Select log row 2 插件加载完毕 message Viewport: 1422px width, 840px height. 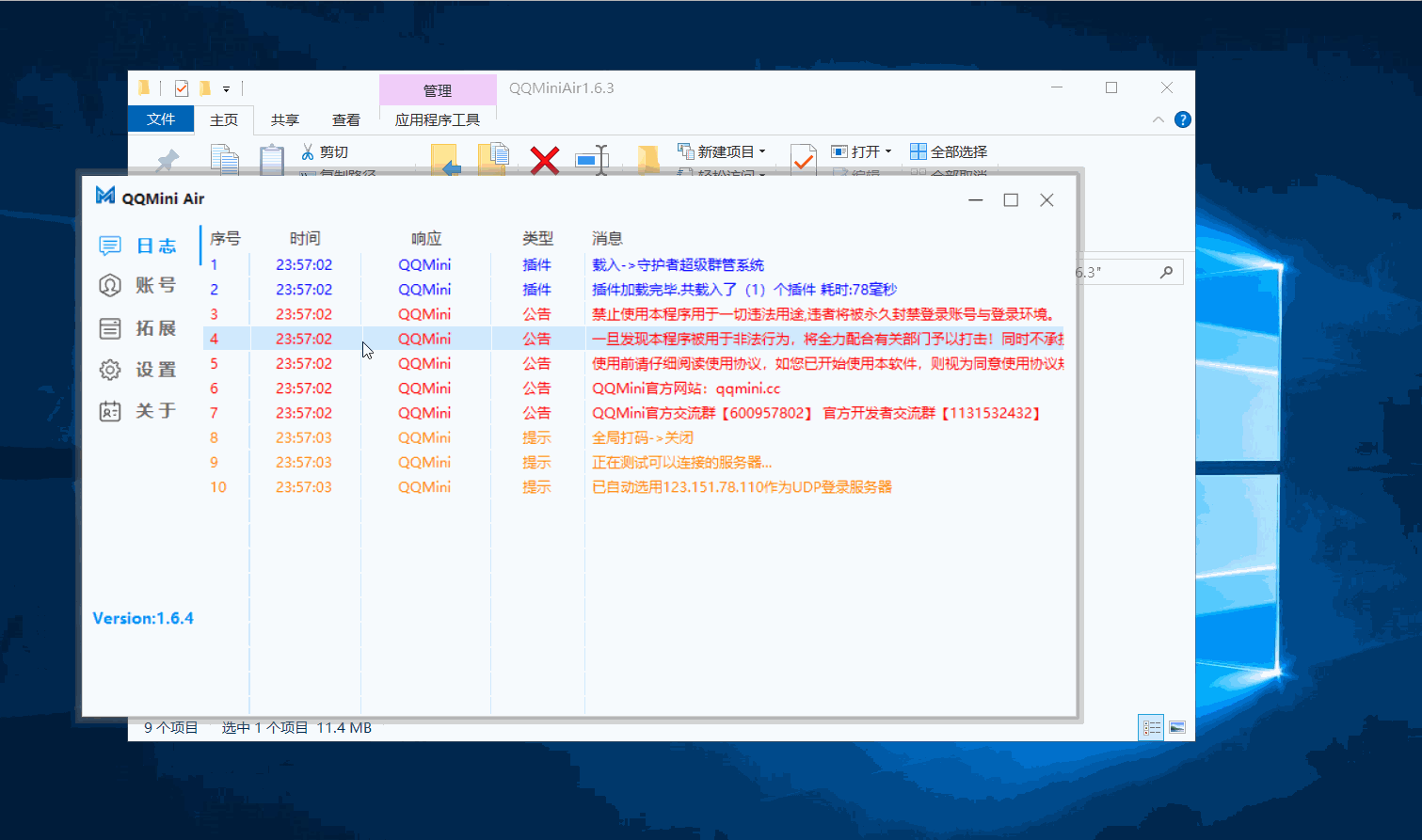pos(633,289)
